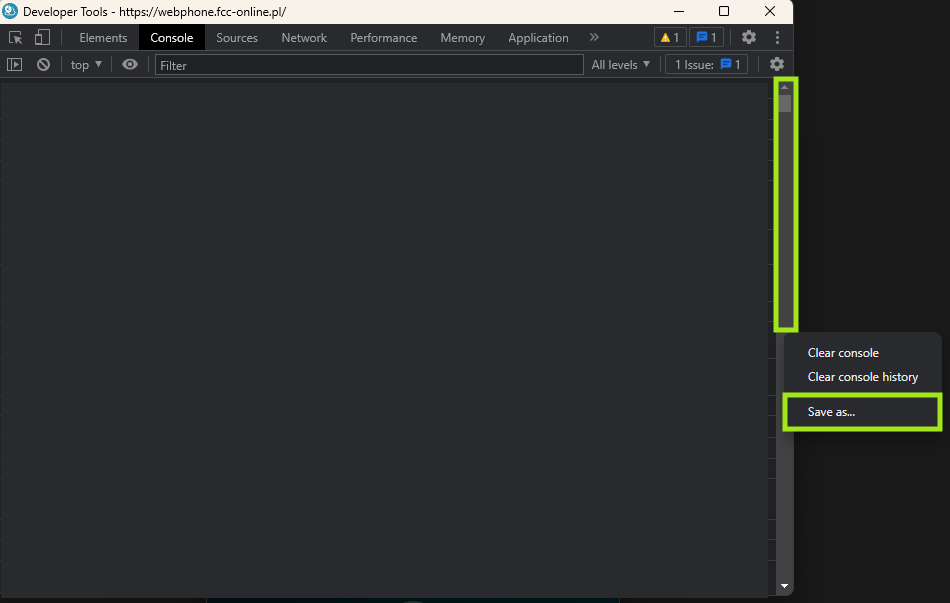This screenshot has width=950, height=603.
Task: Switch to the Application tab
Action: [x=538, y=38]
